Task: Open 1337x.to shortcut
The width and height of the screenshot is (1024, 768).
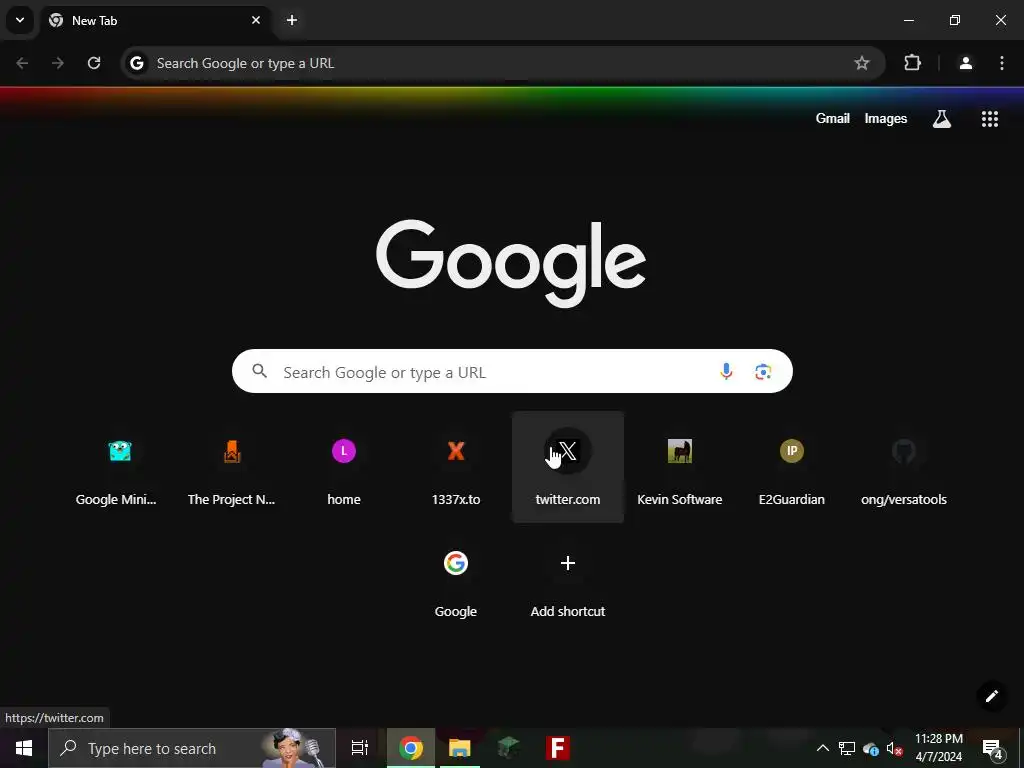Action: [456, 467]
